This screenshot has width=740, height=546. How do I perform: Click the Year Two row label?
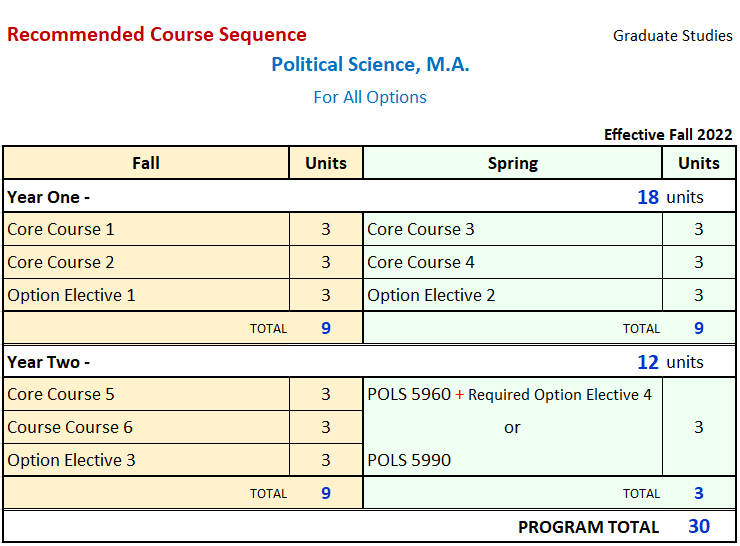pos(49,362)
